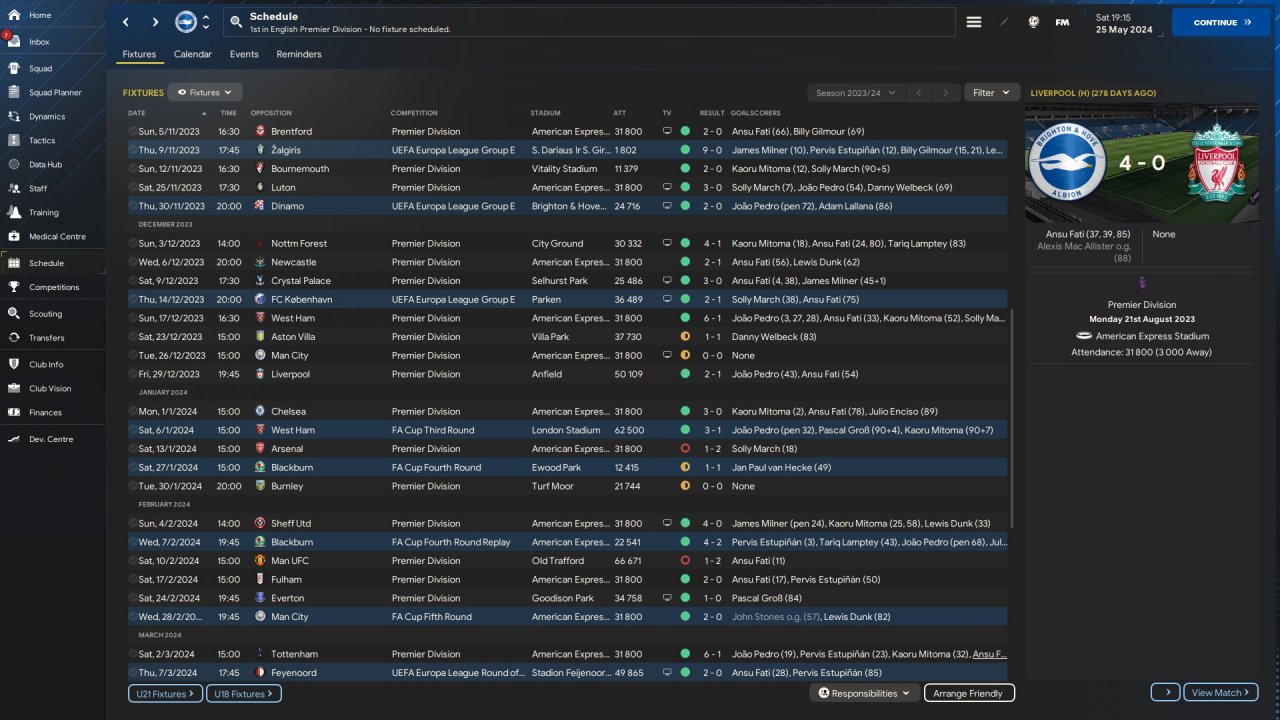Click the TV icon on Brentford fixture row
This screenshot has width=1280, height=720.
pyautogui.click(x=667, y=131)
